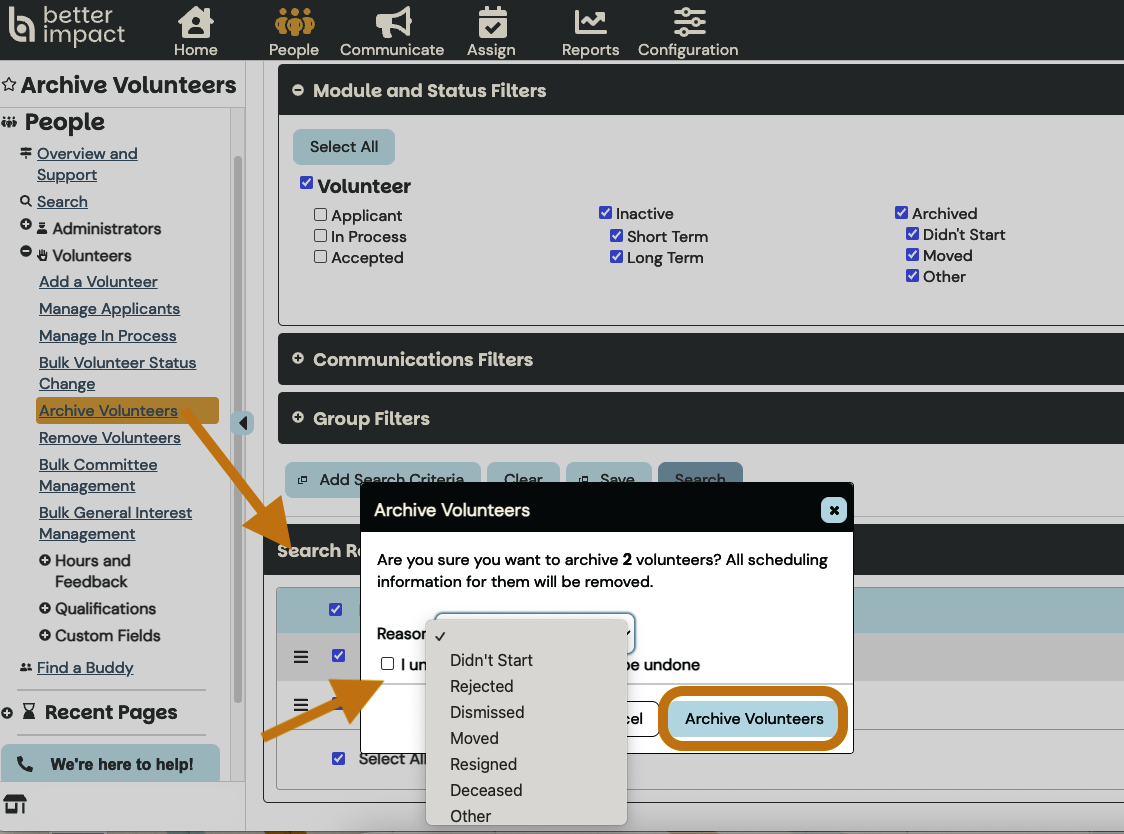The image size is (1124, 834).
Task: Expand the Group Filters section
Action: (297, 418)
